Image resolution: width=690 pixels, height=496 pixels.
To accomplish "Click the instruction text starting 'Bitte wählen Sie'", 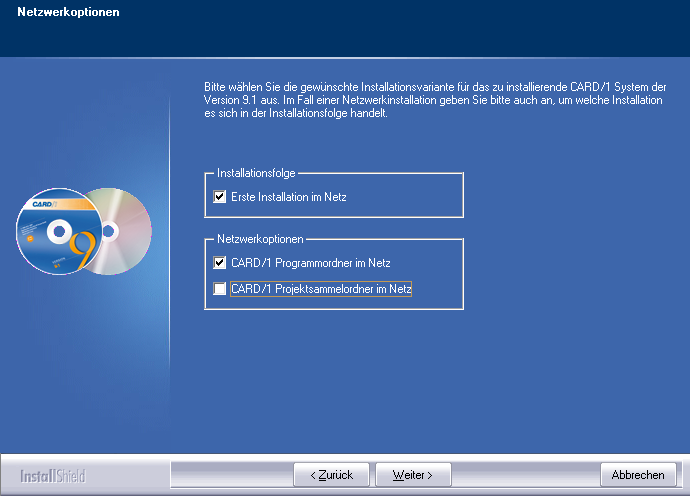I will (435, 100).
